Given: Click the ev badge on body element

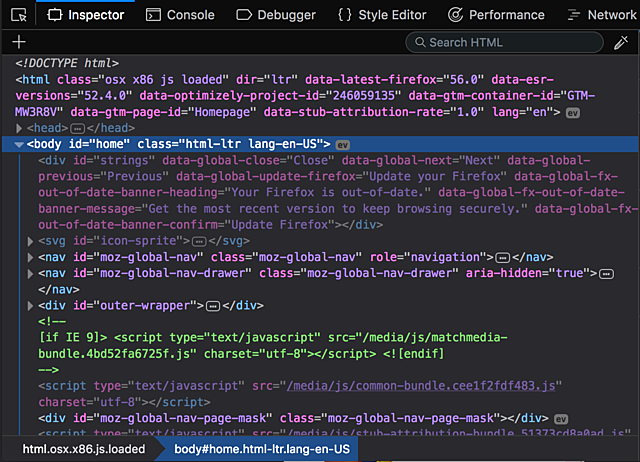Looking at the screenshot, I should (342, 145).
